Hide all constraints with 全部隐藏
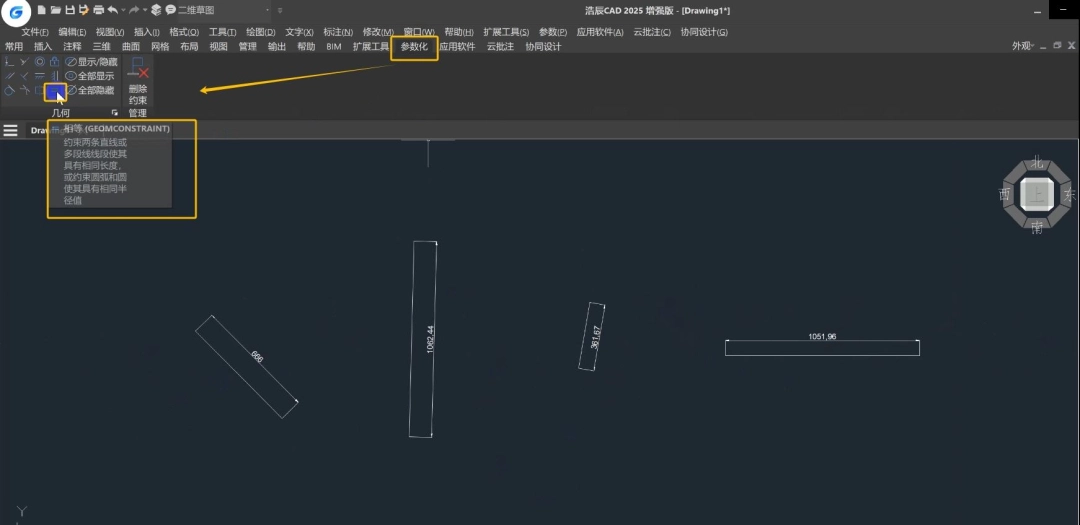The height and width of the screenshot is (525, 1080). [90, 90]
